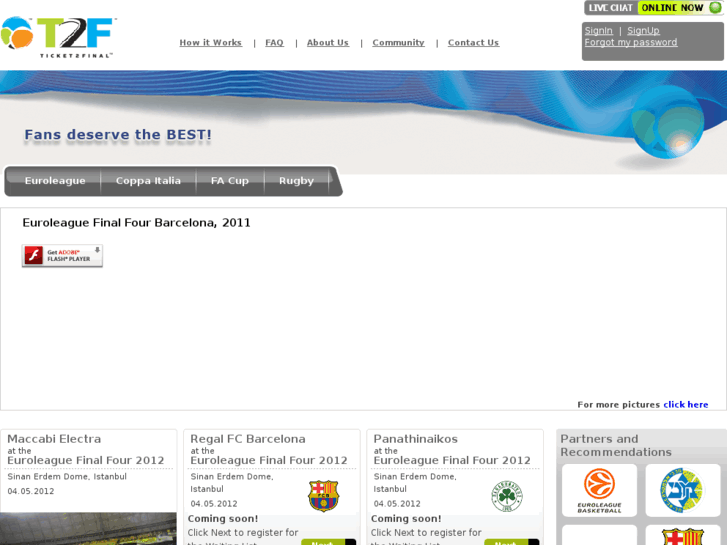Viewport: 727px width, 545px height.
Task: Click the Panathinaikos card title
Action: click(415, 439)
